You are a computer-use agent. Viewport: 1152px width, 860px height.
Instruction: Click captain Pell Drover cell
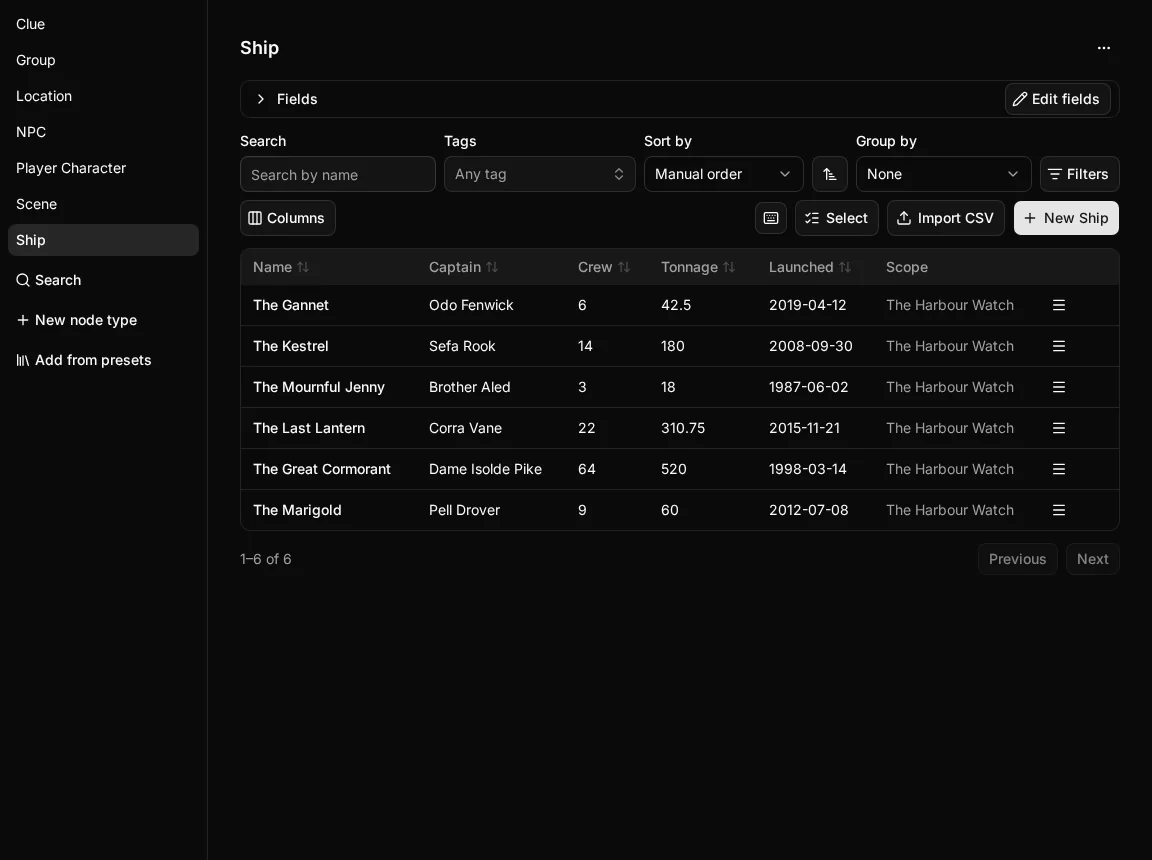464,510
